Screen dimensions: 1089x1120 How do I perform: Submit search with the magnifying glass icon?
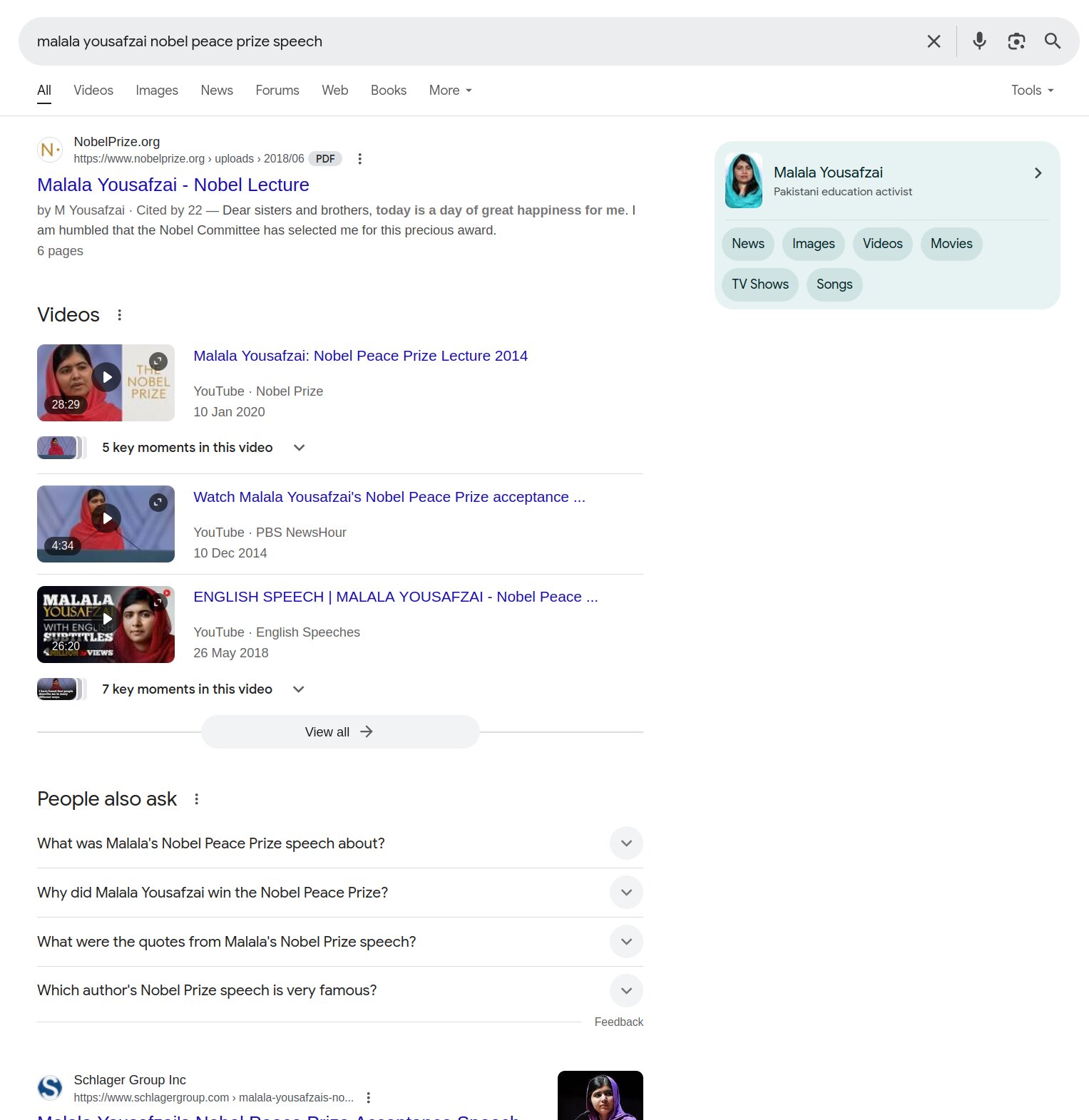(x=1053, y=41)
